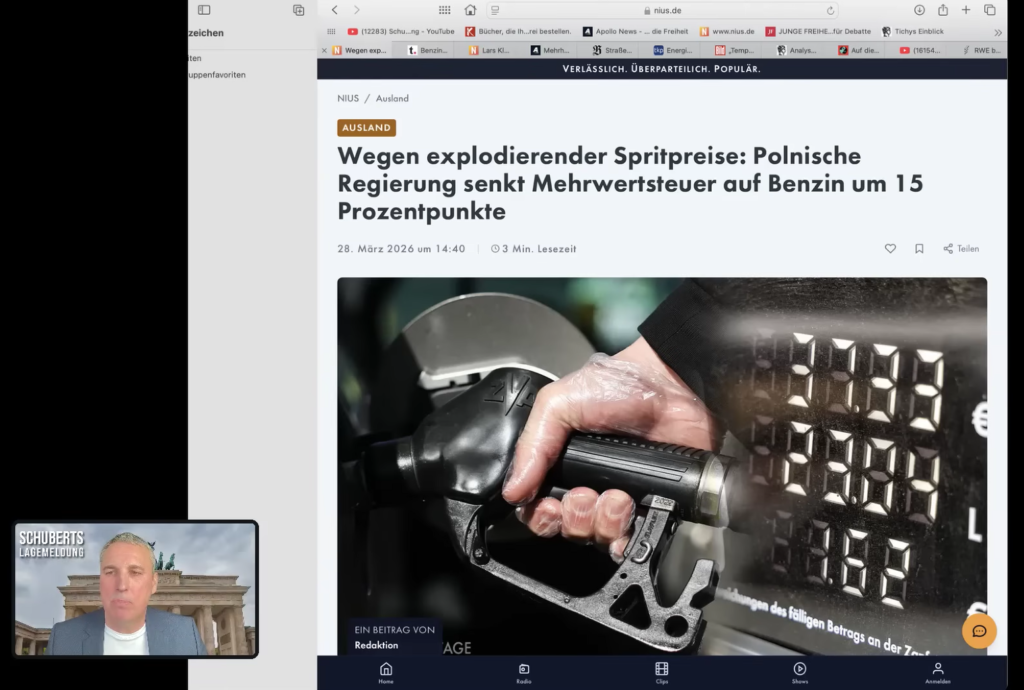
Task: Bookmark the article with the bookmark icon
Action: point(919,249)
